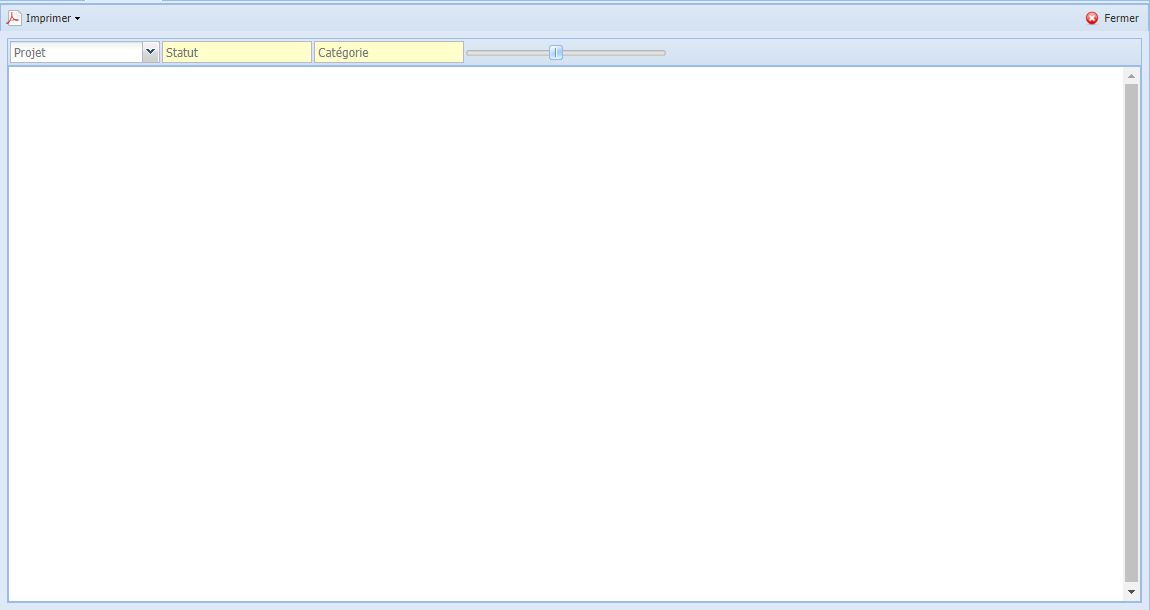The width and height of the screenshot is (1150, 610).
Task: Click the PDF icon beside Imprimer
Action: 14,18
